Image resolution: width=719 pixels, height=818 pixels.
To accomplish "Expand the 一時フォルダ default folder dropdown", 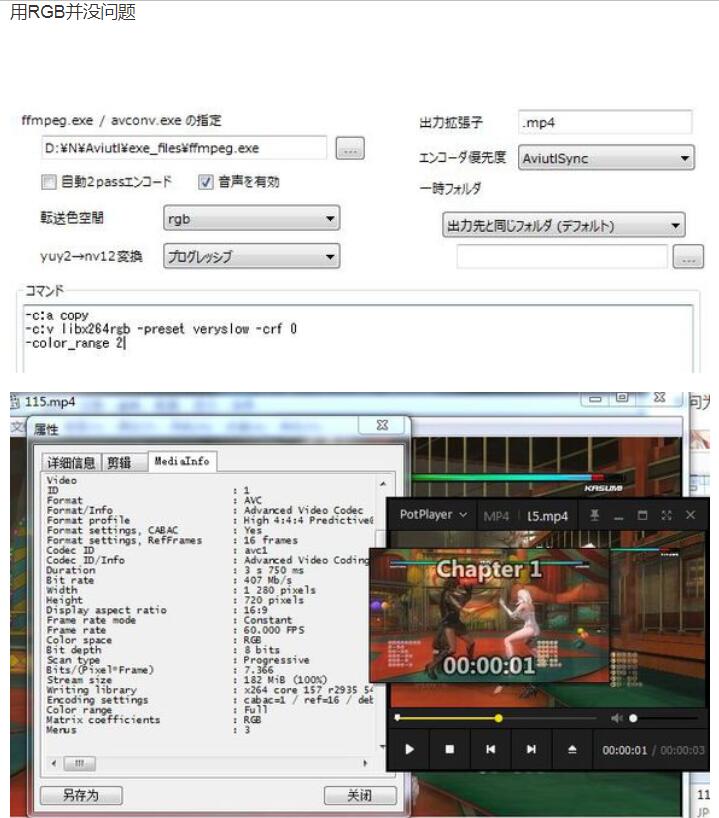I will tap(564, 226).
